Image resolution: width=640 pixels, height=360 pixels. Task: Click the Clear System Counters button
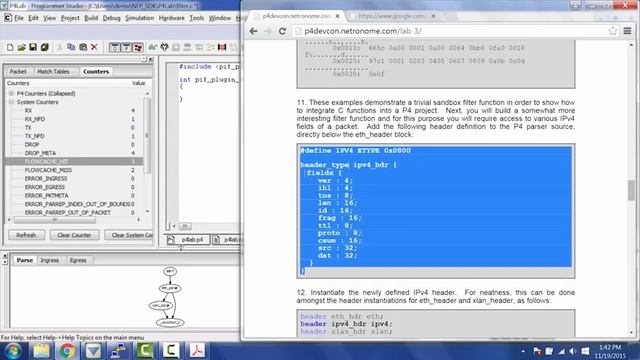point(129,235)
